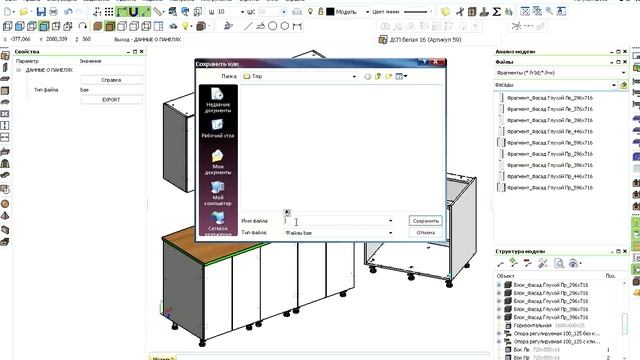The width and height of the screenshot is (640, 360).
Task: Click the Справка button in Свойства panel
Action: pyautogui.click(x=111, y=80)
